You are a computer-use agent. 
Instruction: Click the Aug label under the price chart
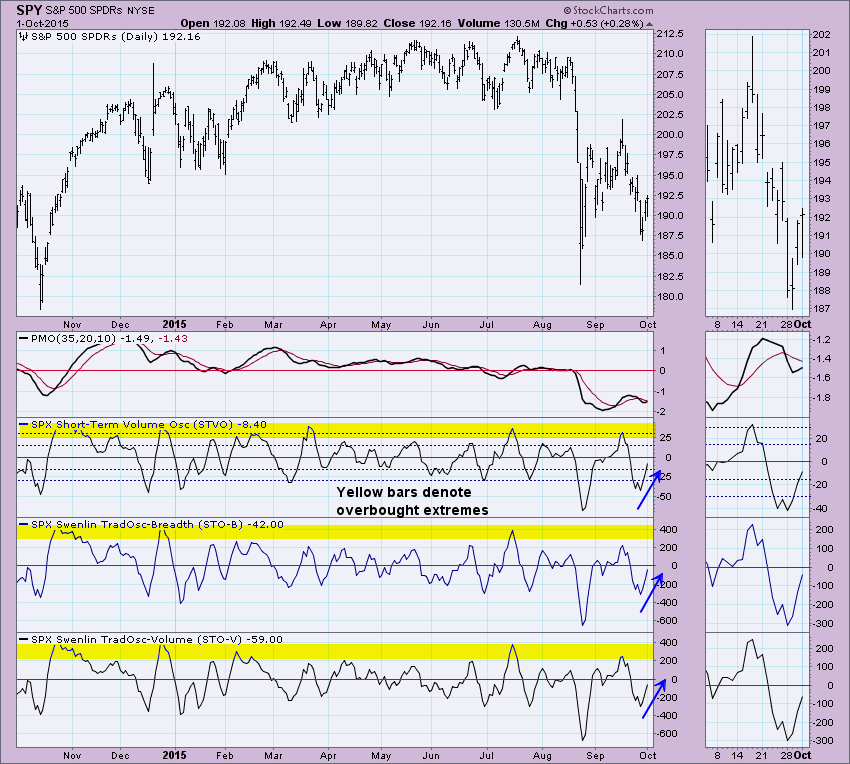[x=542, y=325]
